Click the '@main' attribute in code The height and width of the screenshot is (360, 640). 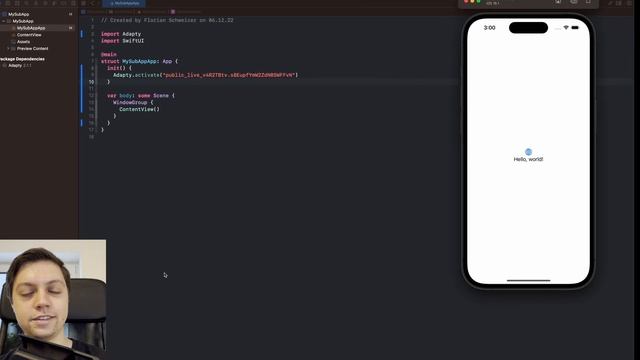click(x=109, y=55)
